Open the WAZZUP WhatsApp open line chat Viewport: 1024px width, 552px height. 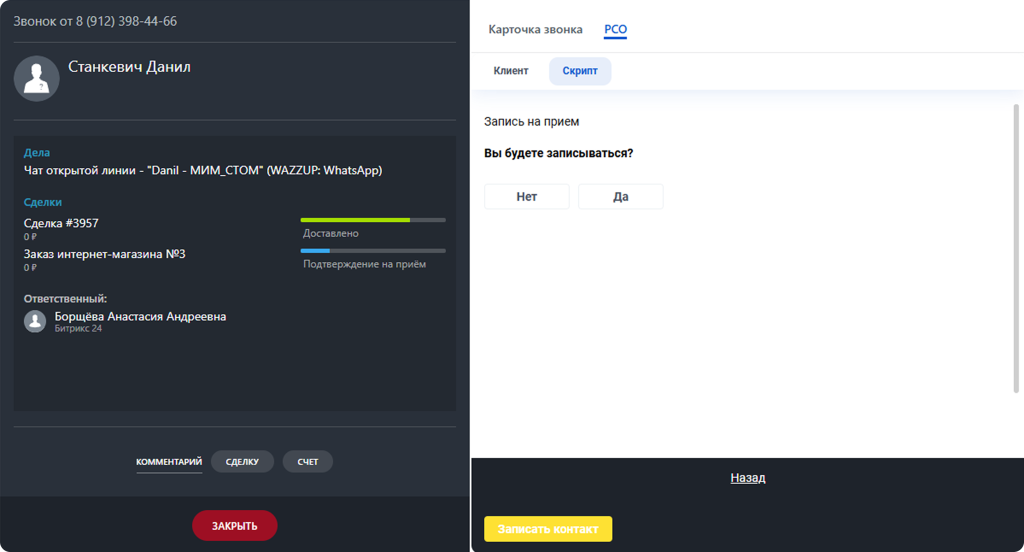(x=203, y=170)
